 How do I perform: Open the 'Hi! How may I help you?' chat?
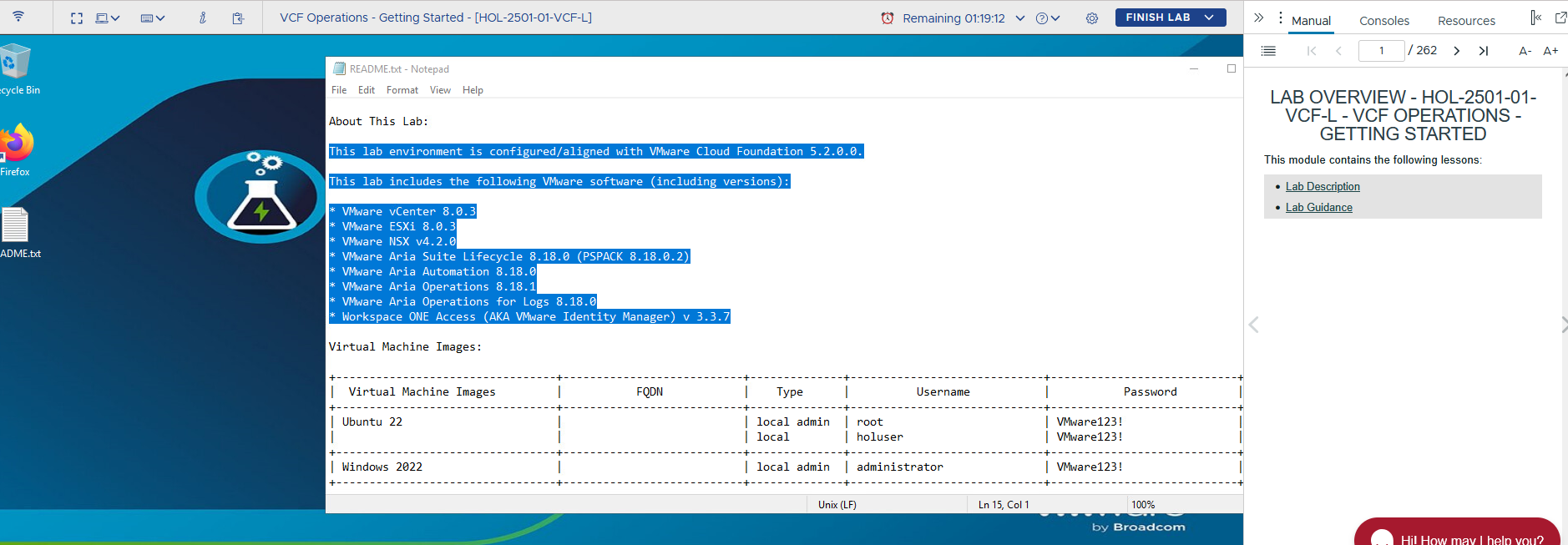(x=1457, y=534)
